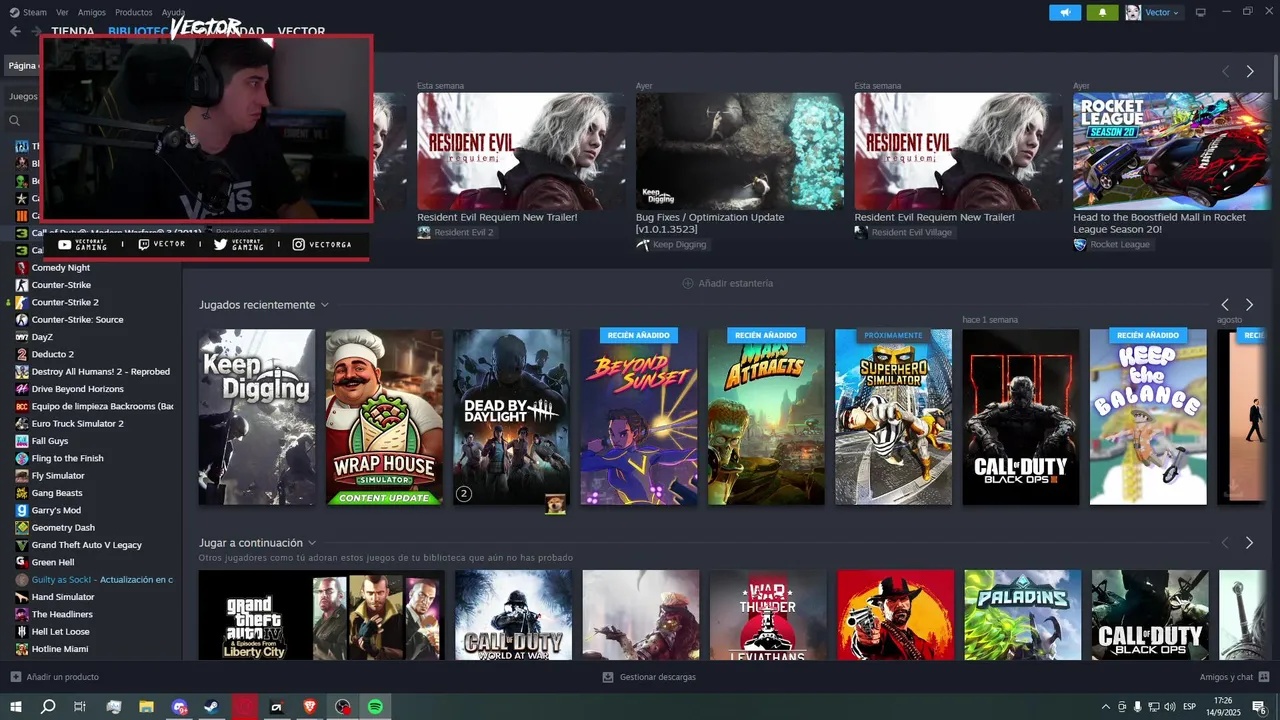1280x720 pixels.
Task: Click Añadir estantería
Action: 728,283
